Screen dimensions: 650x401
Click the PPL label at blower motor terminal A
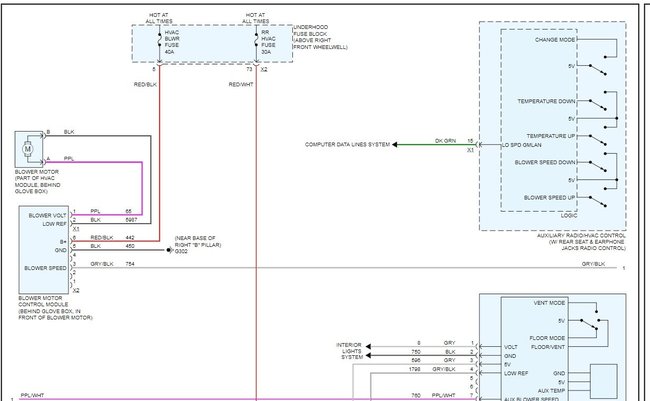68,158
